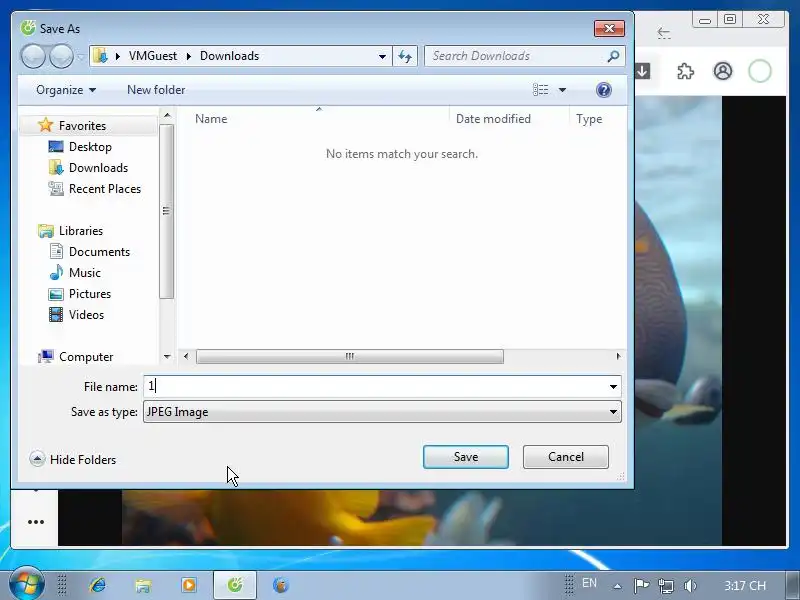Select Downloads under Favorites
This screenshot has height=600, width=800.
point(98,168)
